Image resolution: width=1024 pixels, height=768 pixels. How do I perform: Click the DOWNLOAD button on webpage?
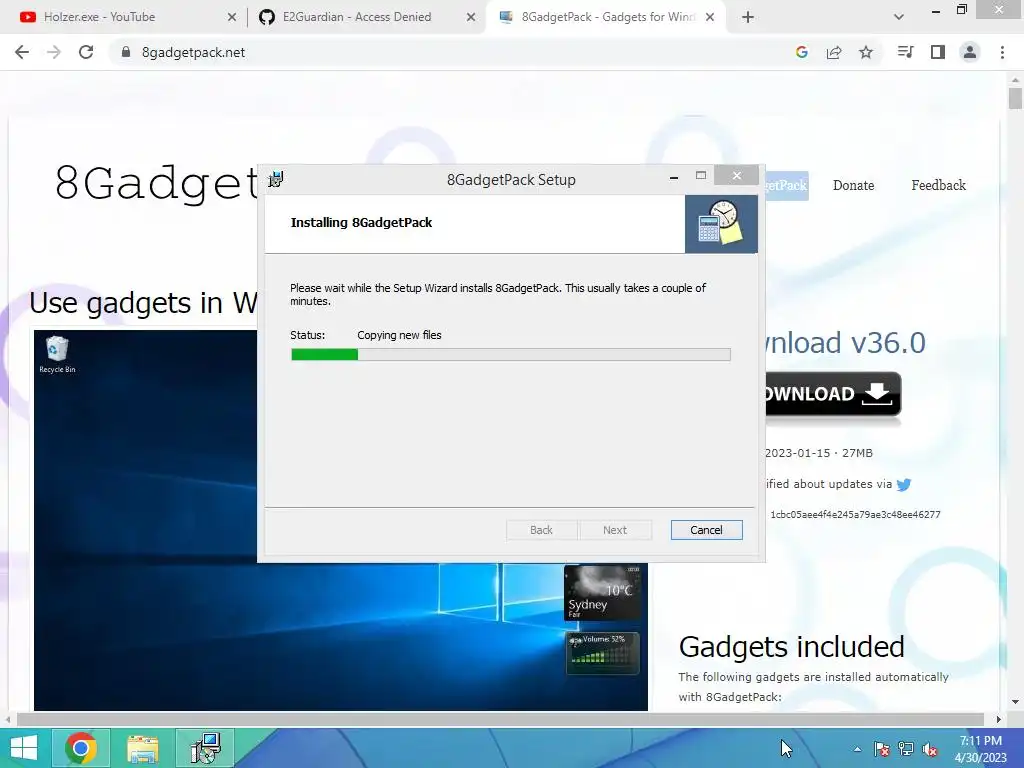[x=833, y=394]
